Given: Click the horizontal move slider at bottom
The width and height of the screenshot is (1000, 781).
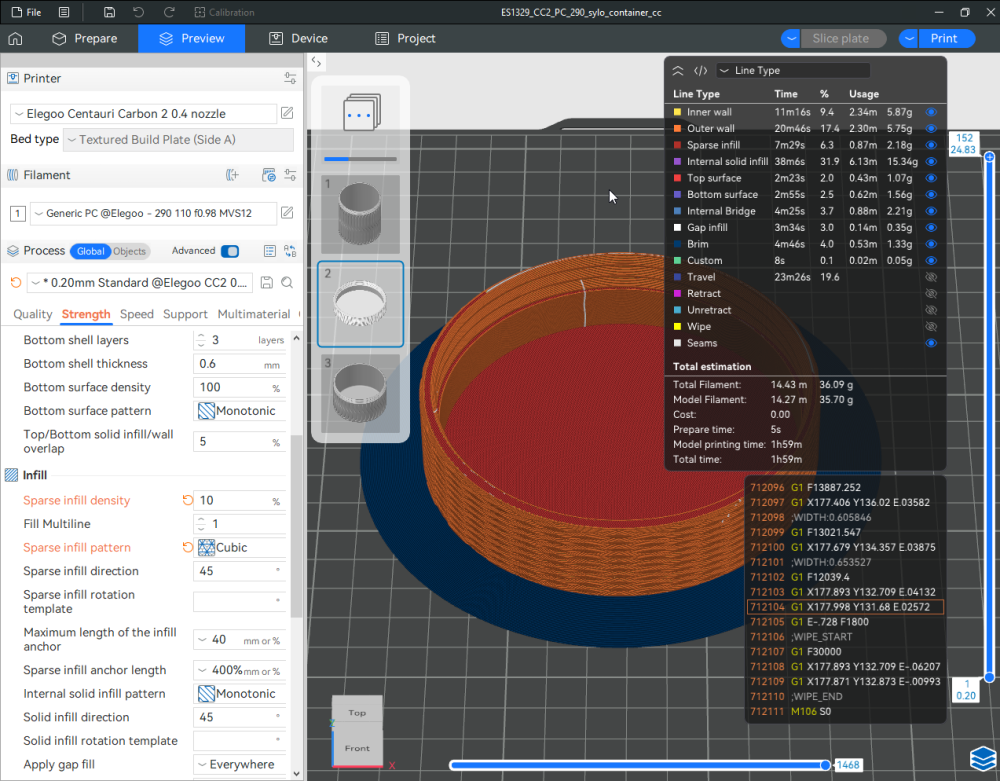Looking at the screenshot, I should (640, 765).
